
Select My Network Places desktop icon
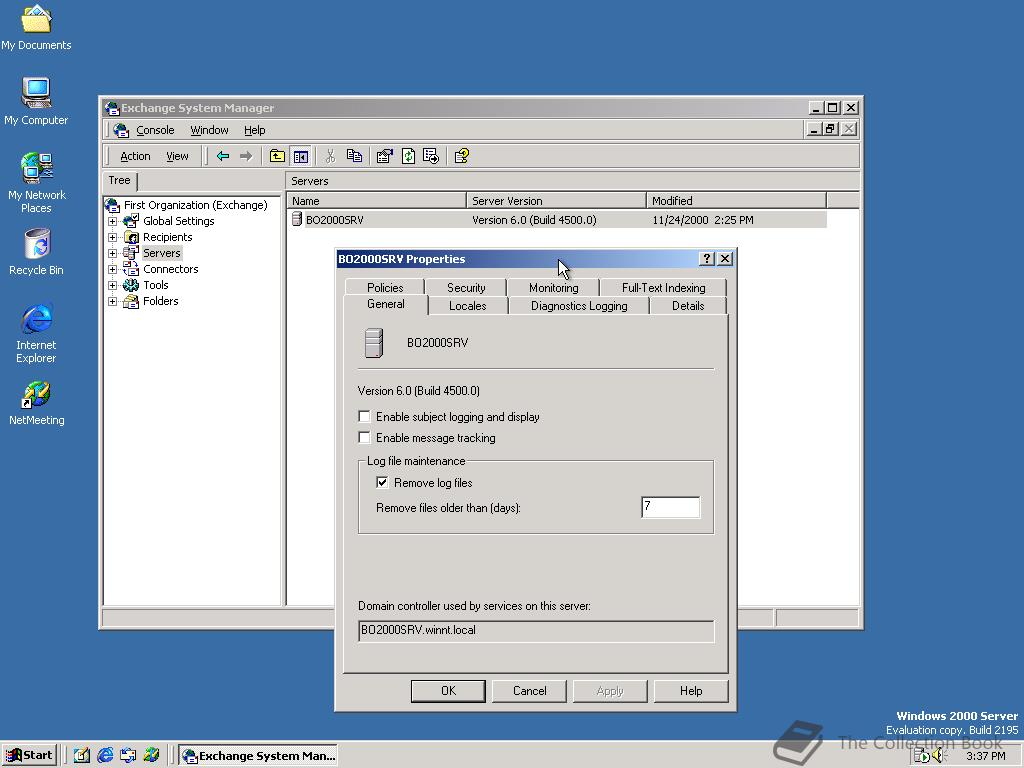(36, 183)
